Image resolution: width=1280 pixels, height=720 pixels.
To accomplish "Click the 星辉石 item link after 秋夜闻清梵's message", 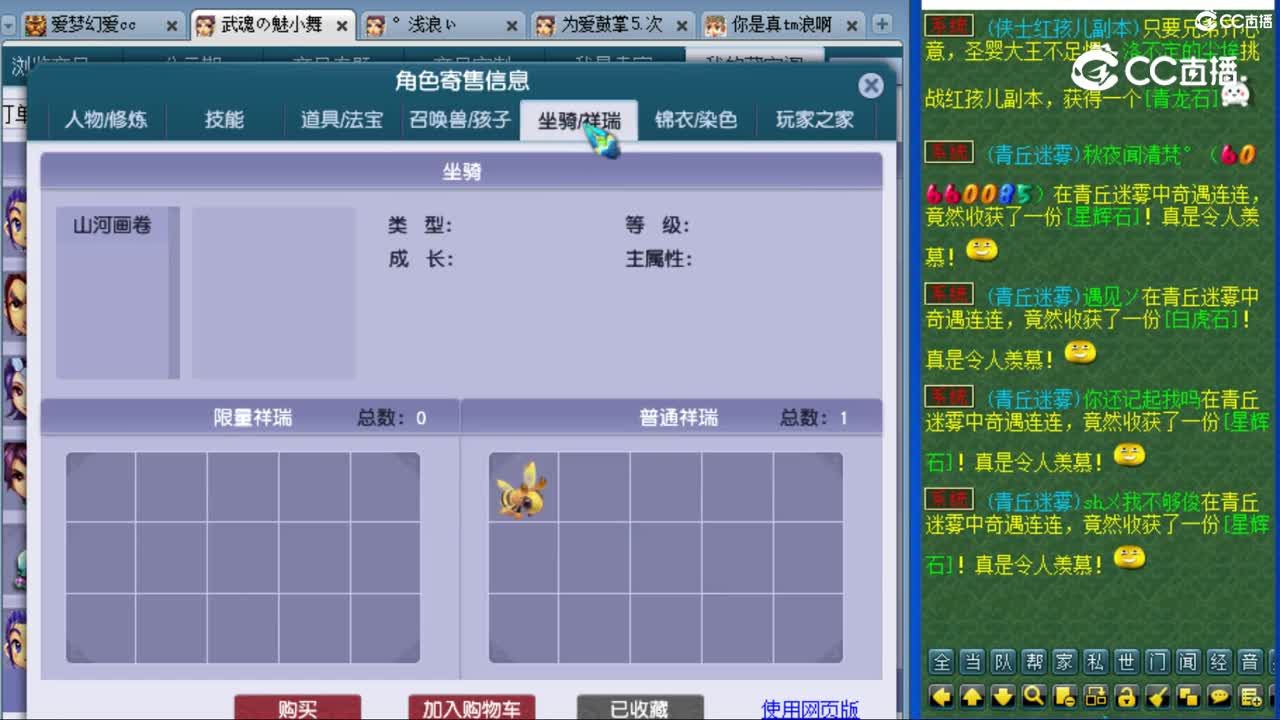I will 1104,217.
